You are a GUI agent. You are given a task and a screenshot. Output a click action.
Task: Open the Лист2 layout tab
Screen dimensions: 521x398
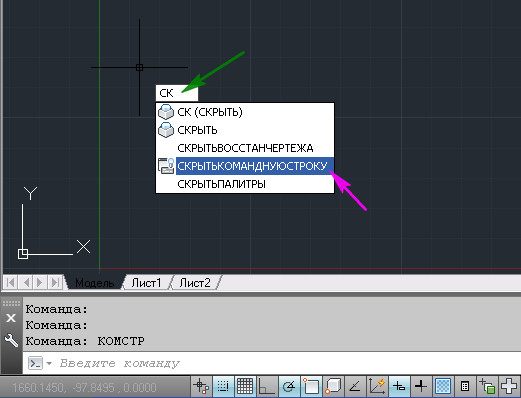pyautogui.click(x=195, y=283)
